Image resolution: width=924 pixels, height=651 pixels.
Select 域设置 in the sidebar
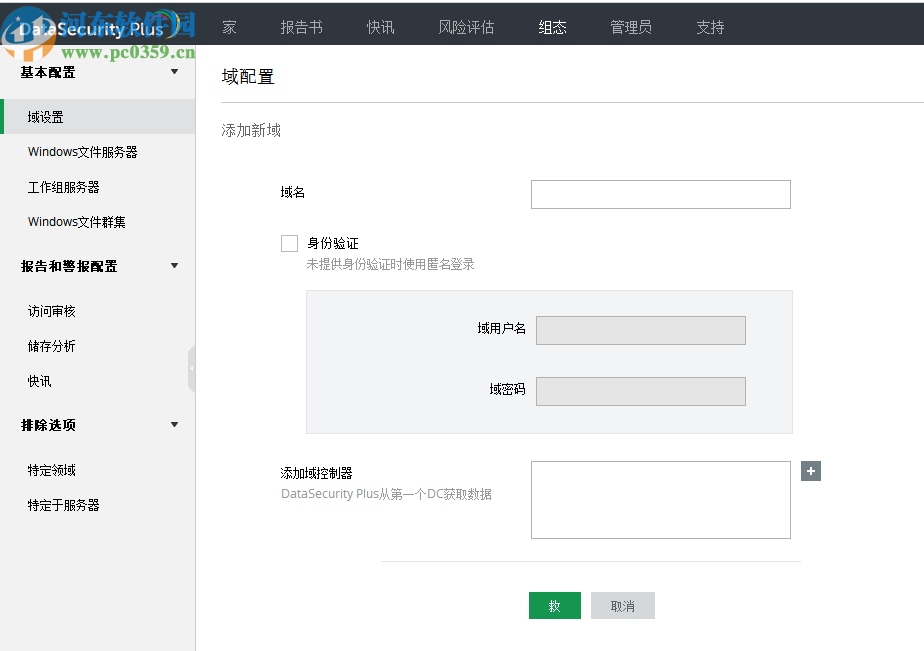coord(45,116)
